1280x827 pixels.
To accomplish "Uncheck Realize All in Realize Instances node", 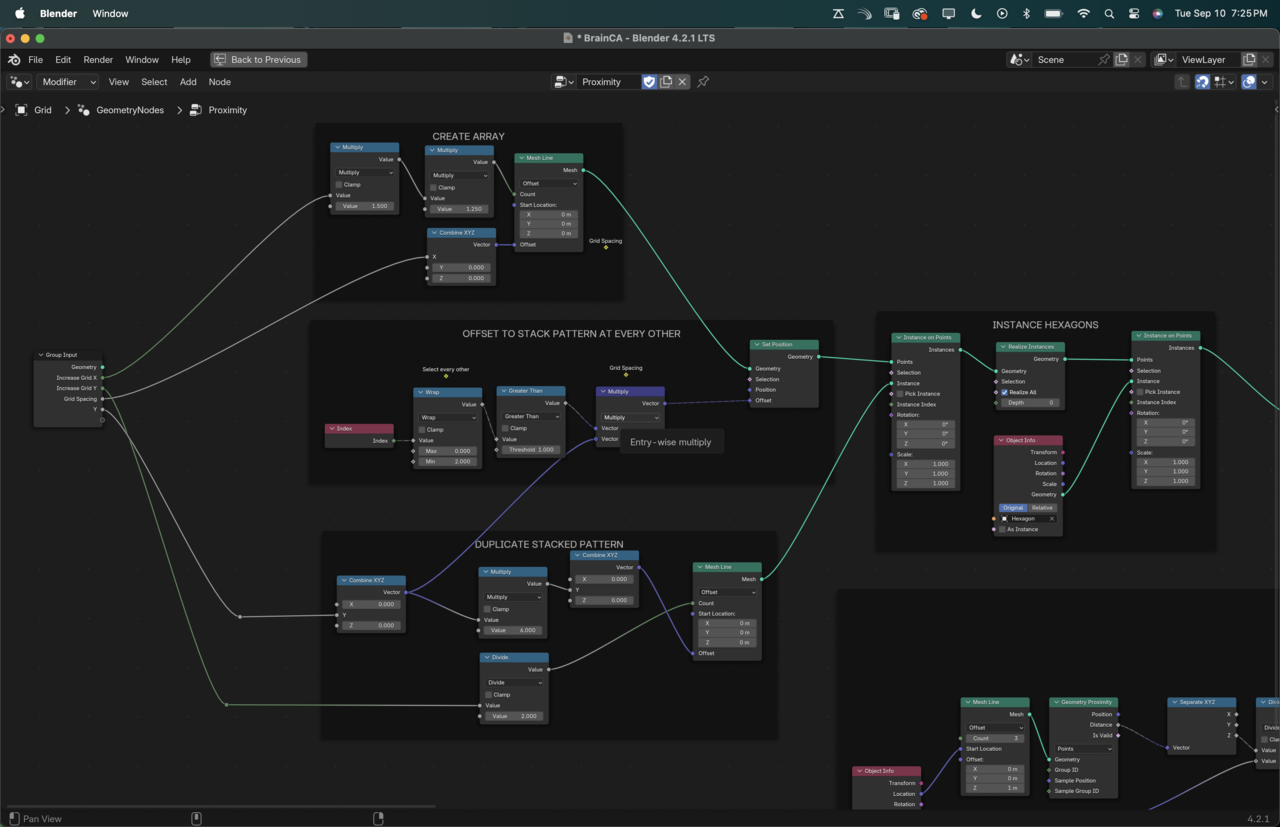I will 1005,392.
